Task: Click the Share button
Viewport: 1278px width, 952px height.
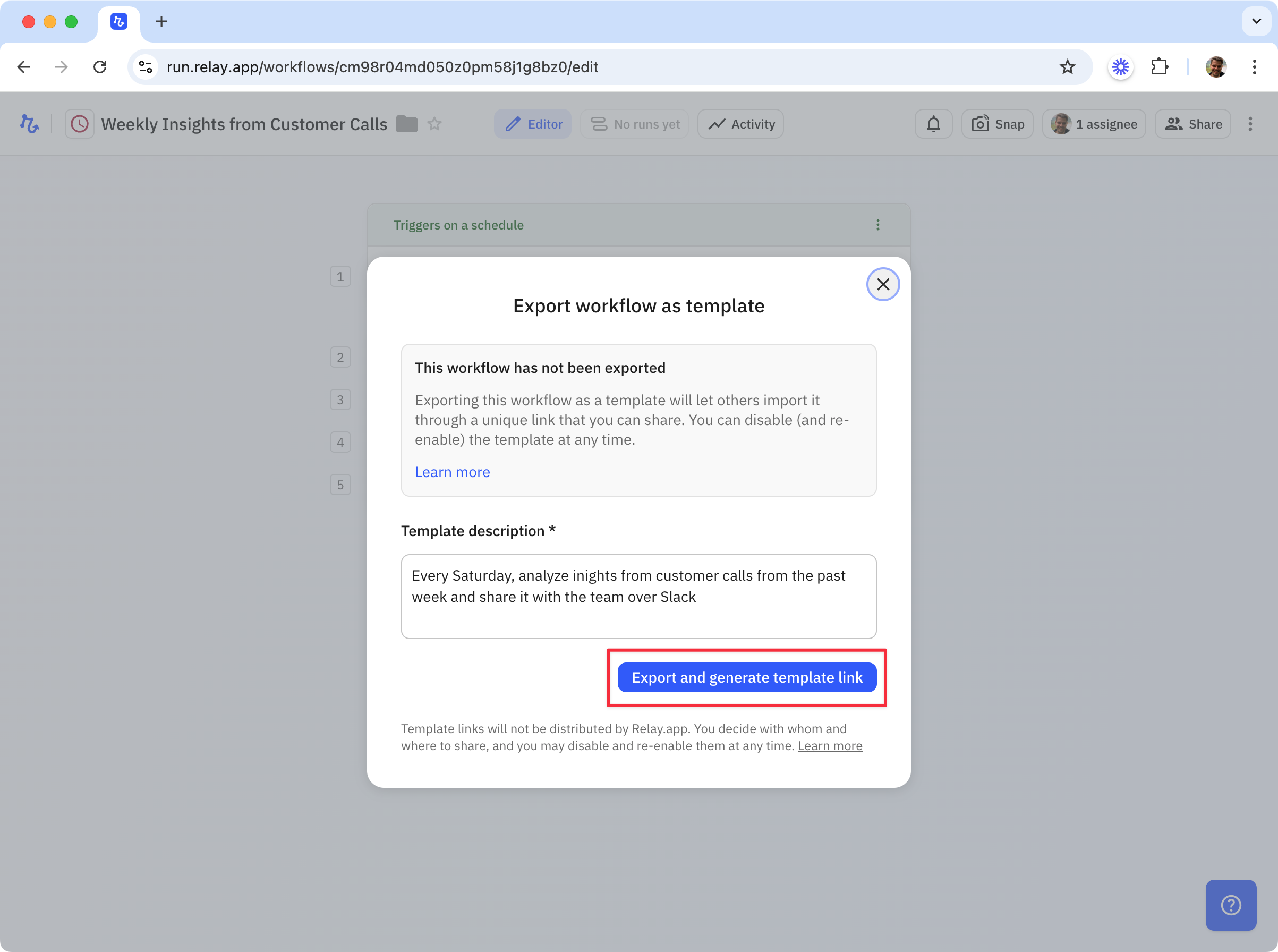Action: 1192,124
